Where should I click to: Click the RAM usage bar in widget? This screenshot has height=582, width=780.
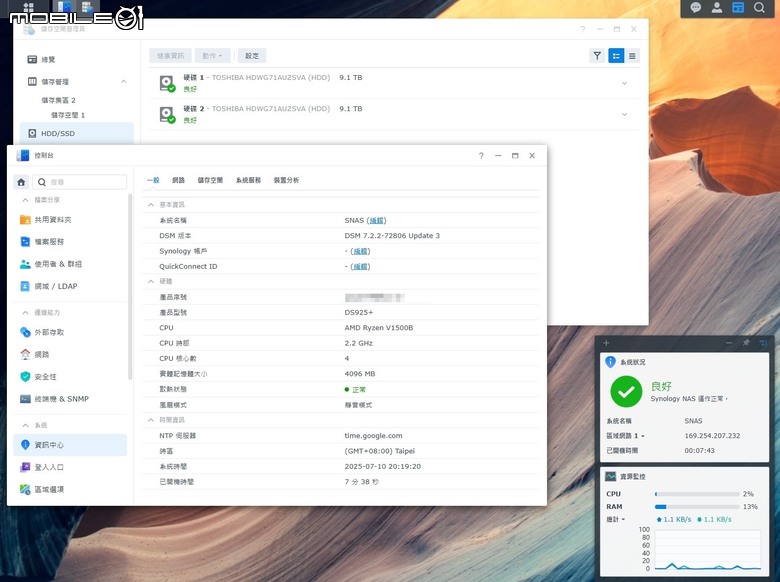tap(696, 507)
